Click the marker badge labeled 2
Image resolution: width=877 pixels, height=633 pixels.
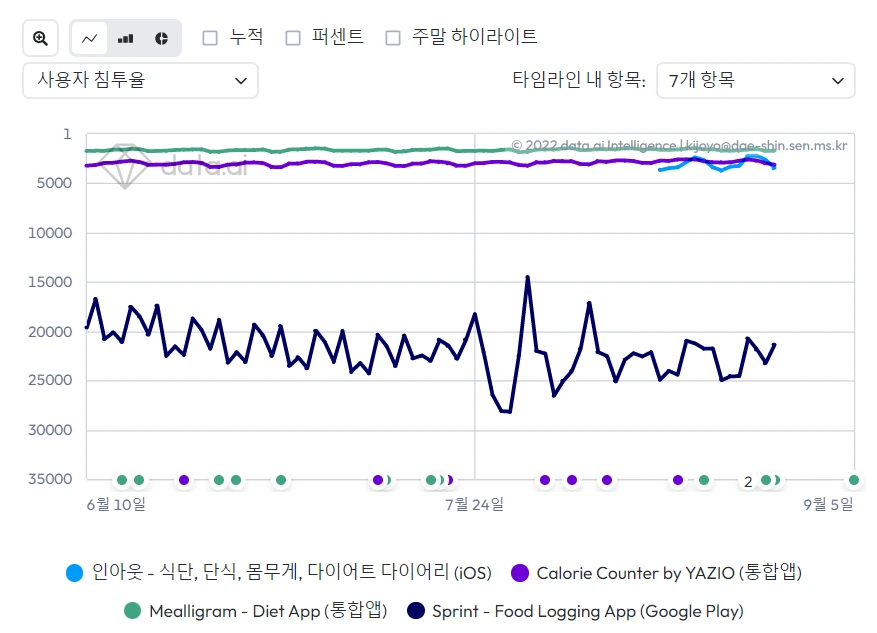coord(748,481)
